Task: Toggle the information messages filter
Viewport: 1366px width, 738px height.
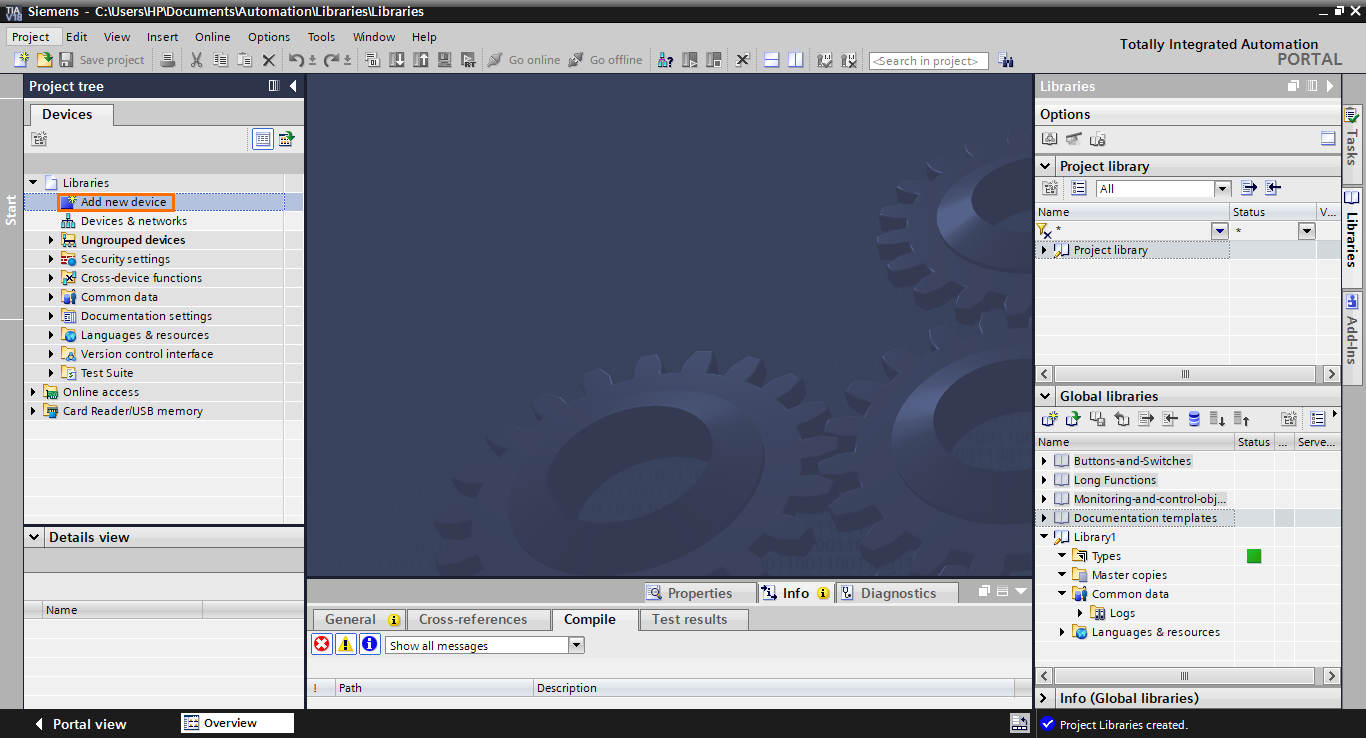Action: [x=368, y=643]
